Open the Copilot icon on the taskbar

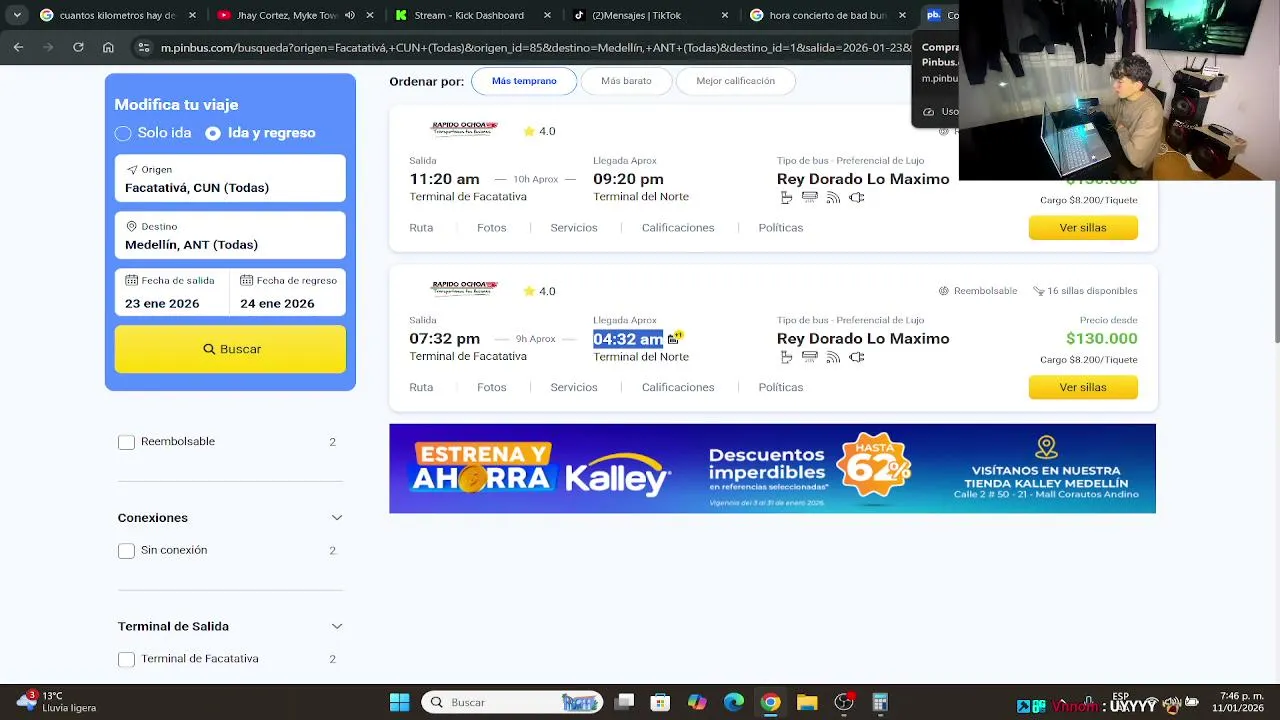pyautogui.click(x=697, y=702)
